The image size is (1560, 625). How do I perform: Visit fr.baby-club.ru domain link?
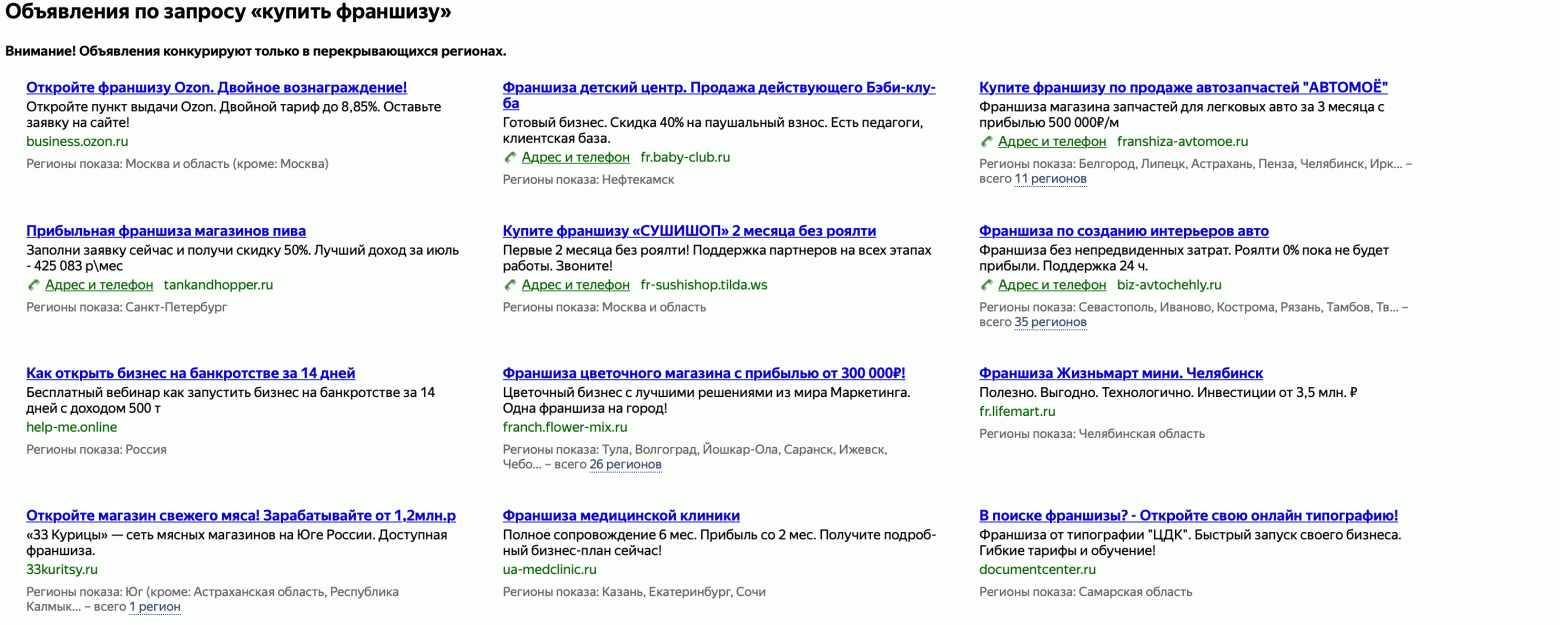[685, 157]
